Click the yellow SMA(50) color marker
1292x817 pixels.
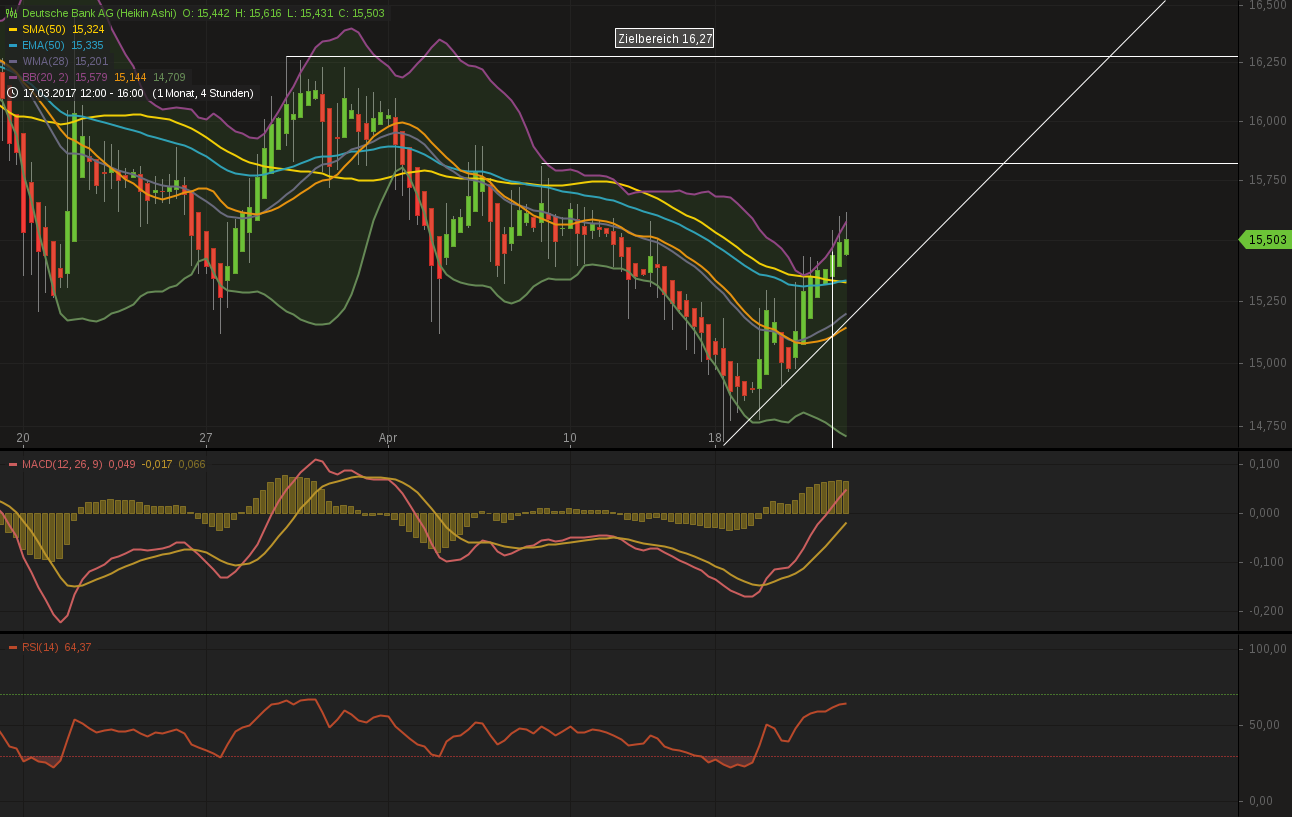point(13,29)
